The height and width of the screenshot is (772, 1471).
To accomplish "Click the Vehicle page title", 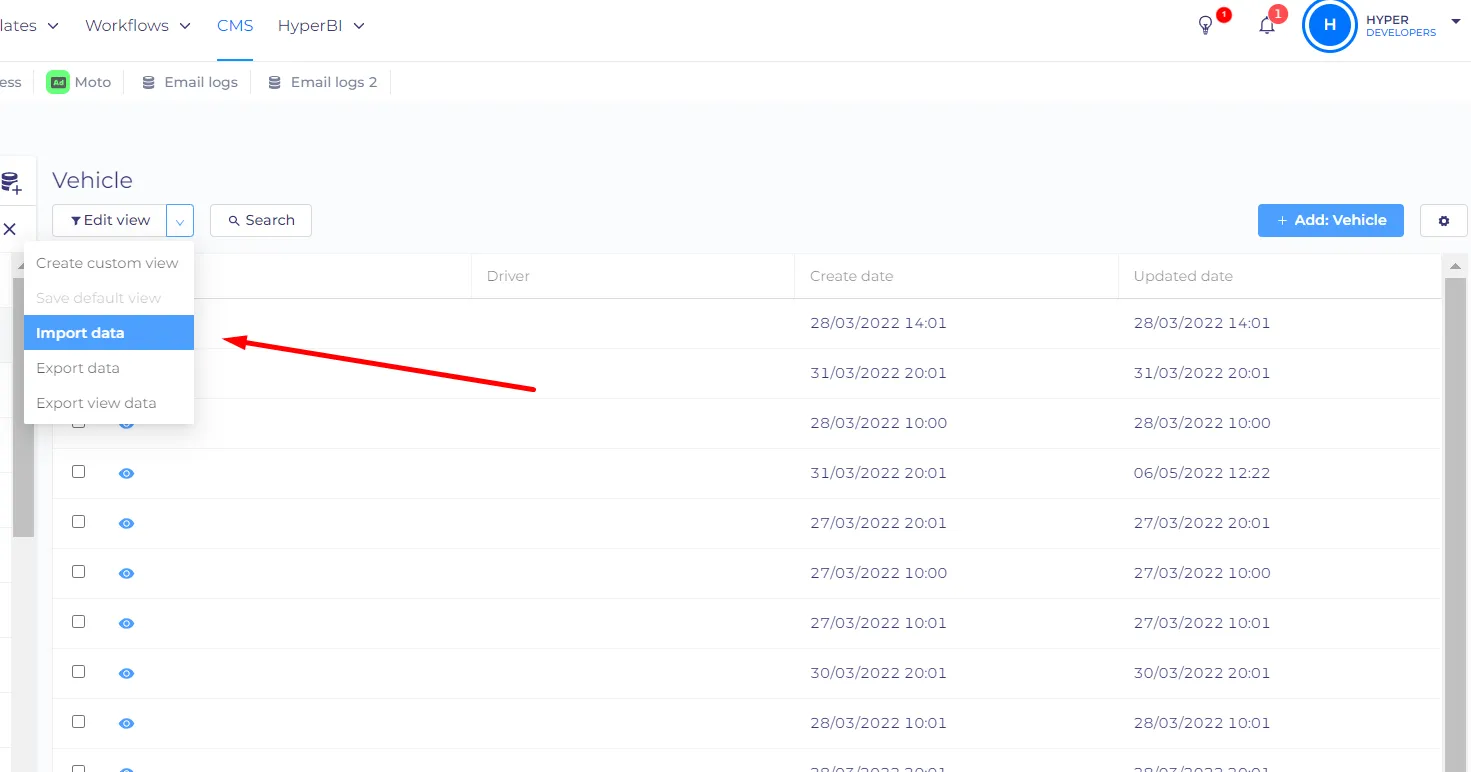I will coord(92,180).
